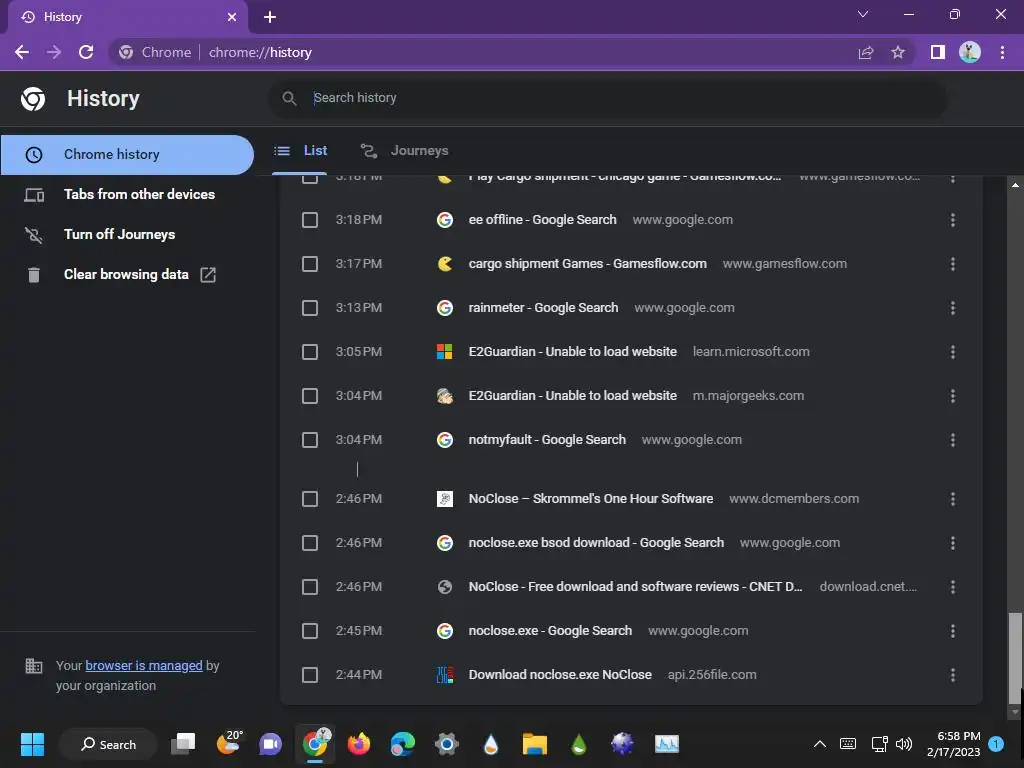
Task: Open the Windows Start menu
Action: [x=32, y=744]
